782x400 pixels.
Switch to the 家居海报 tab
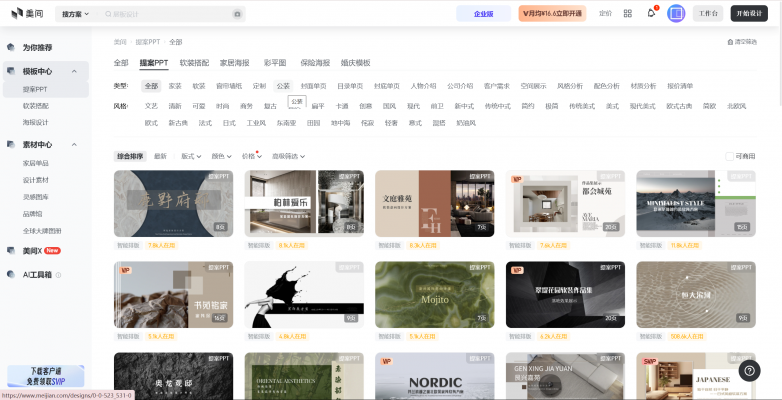pyautogui.click(x=235, y=63)
